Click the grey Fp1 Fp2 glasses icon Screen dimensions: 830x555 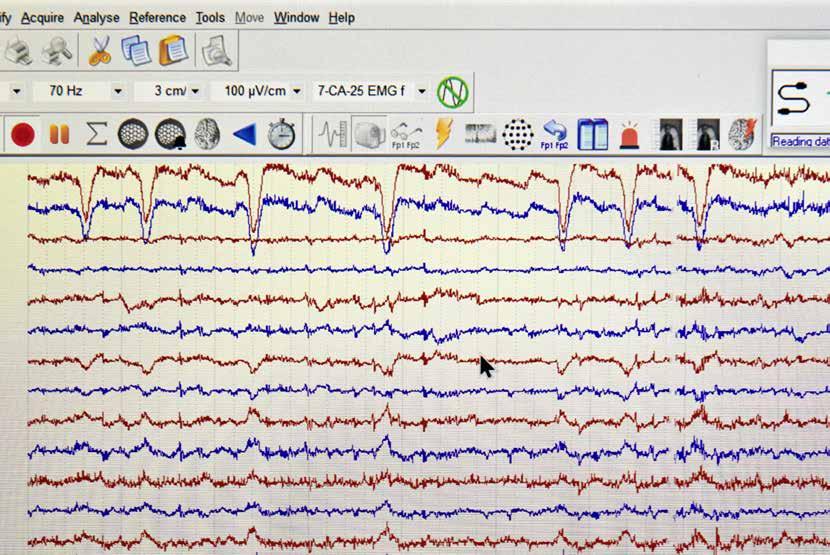tap(406, 135)
